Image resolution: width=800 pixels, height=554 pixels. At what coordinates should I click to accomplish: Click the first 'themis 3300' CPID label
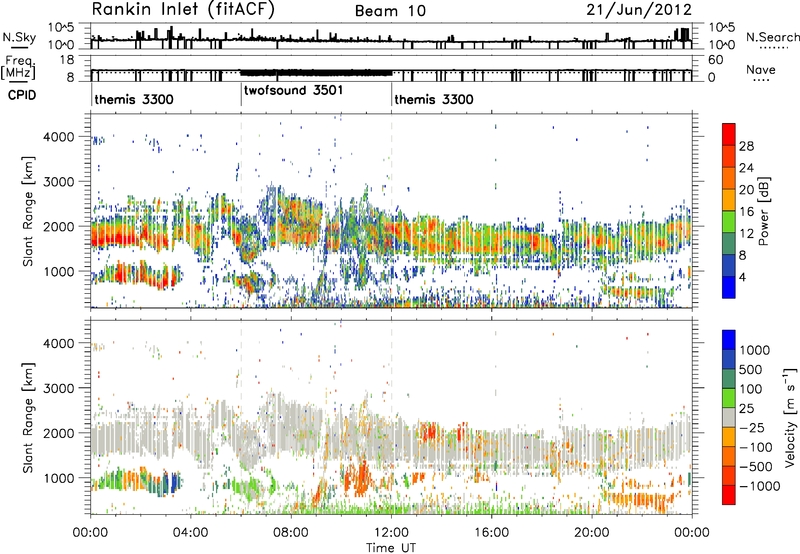[134, 99]
